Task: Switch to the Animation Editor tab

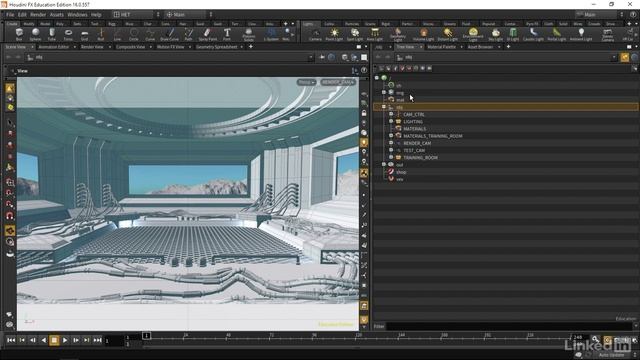Action: pos(53,47)
